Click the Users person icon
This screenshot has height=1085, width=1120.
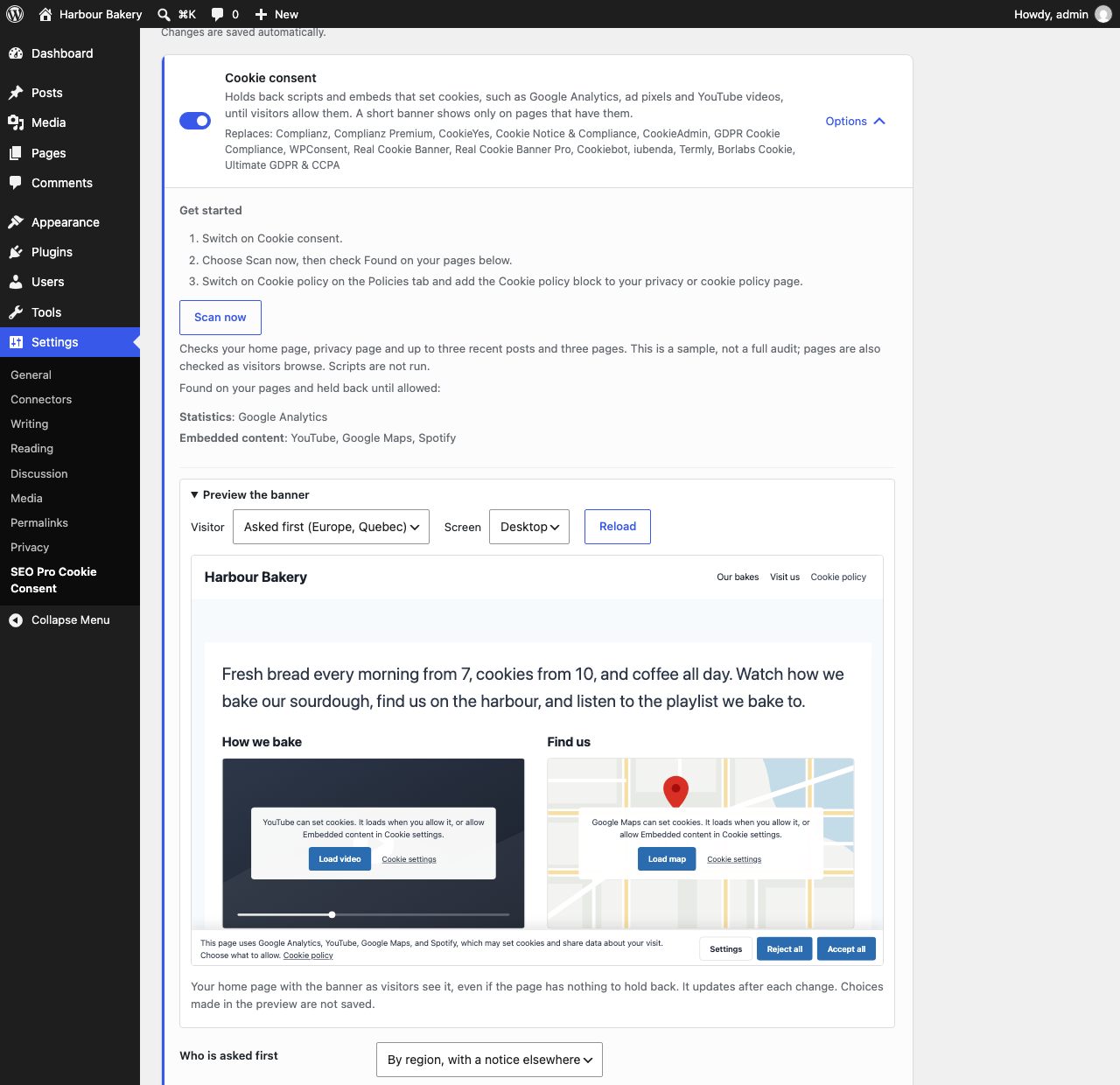click(x=16, y=282)
